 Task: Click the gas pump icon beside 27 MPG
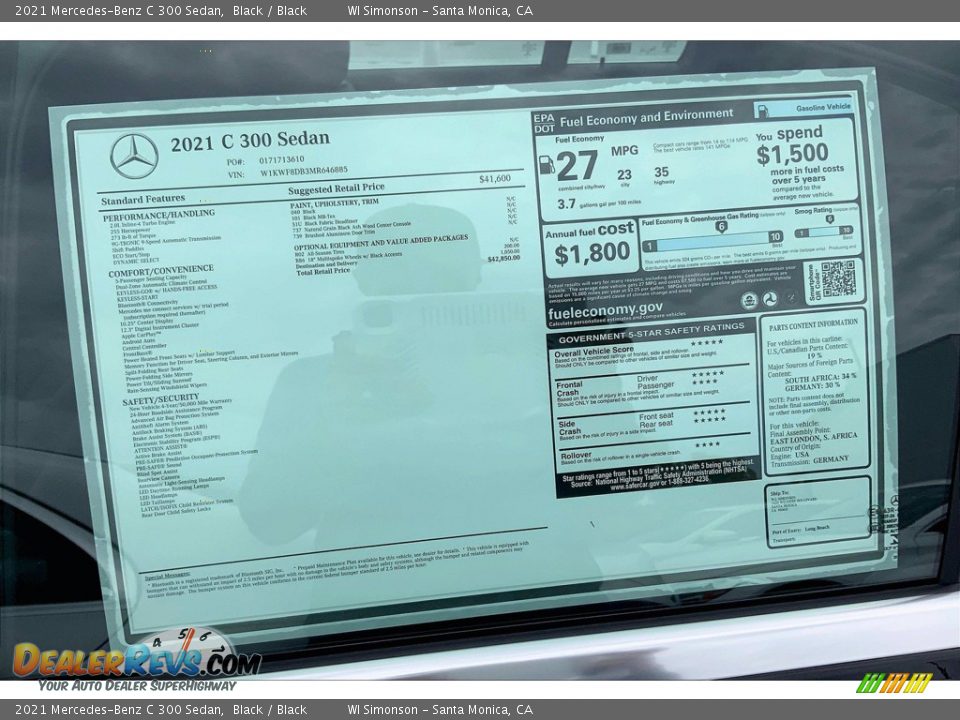coord(546,165)
